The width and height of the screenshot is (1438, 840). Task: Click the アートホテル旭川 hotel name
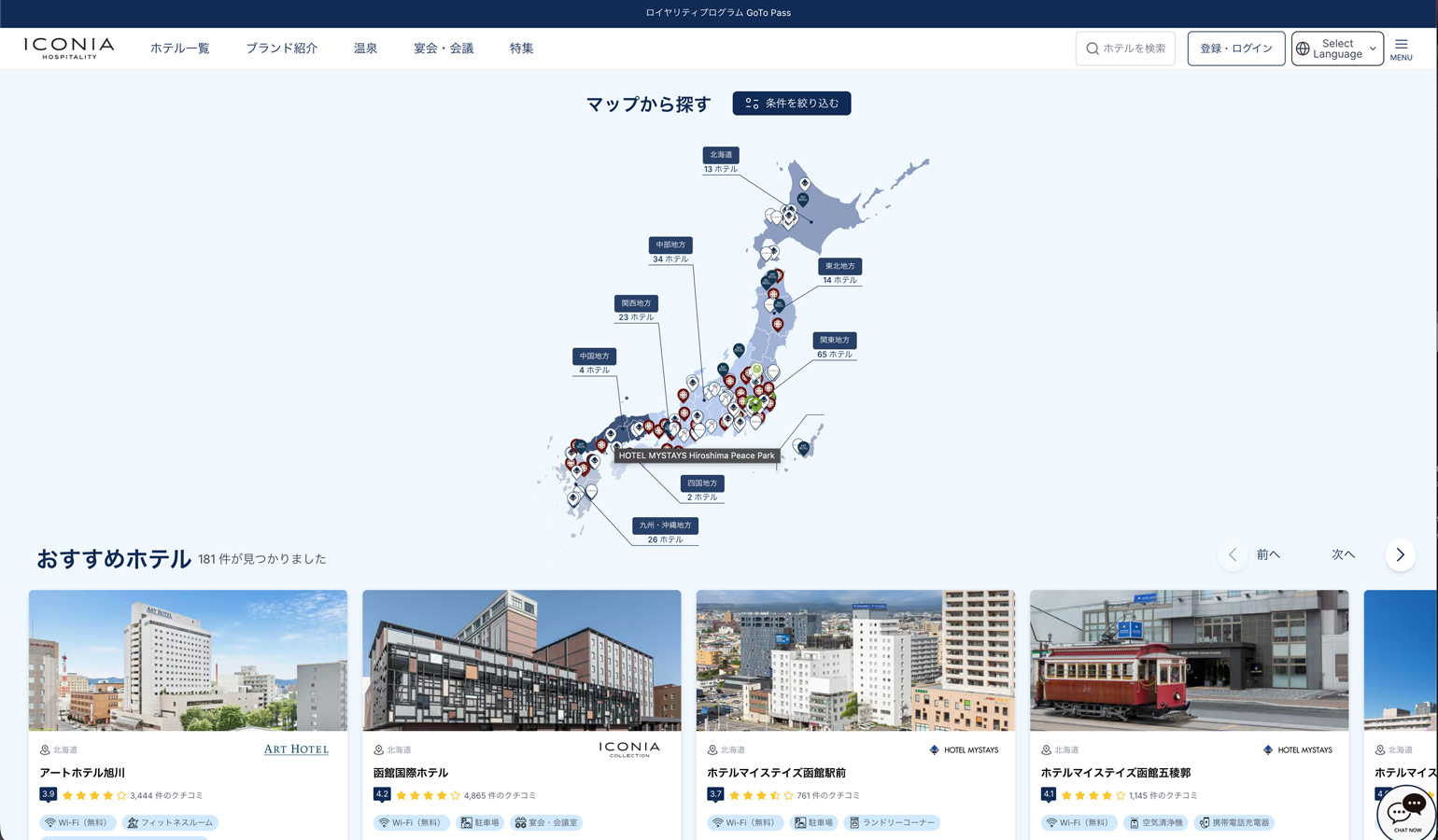click(82, 773)
